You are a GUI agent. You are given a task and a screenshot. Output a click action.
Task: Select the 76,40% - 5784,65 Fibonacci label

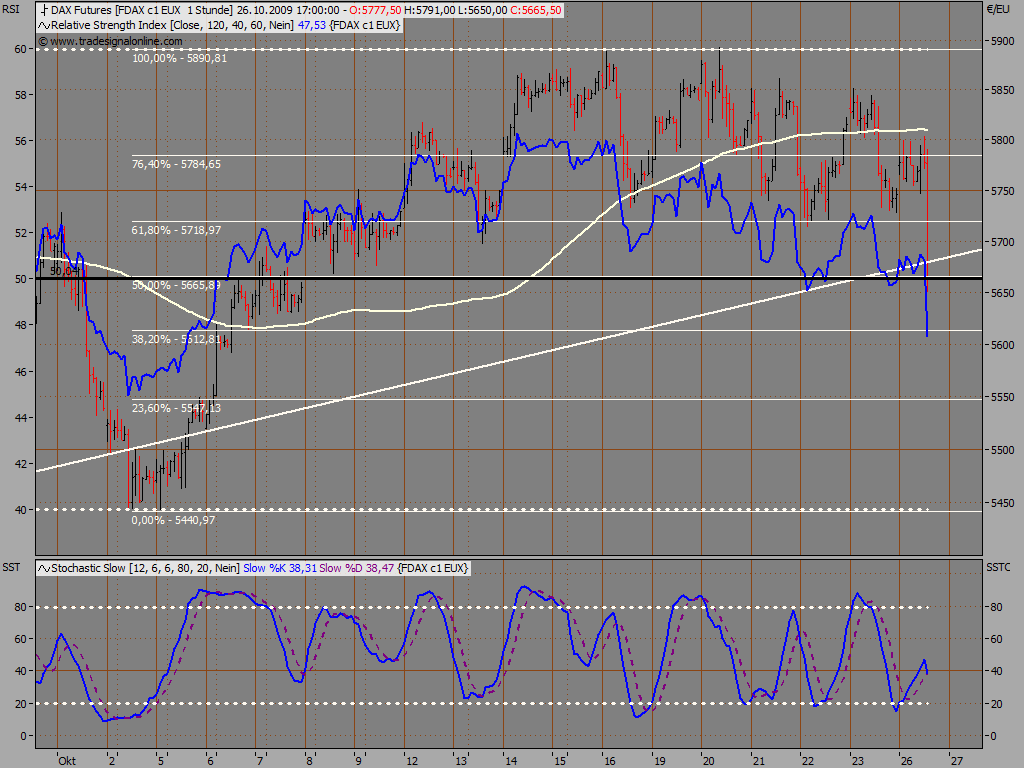(176, 164)
